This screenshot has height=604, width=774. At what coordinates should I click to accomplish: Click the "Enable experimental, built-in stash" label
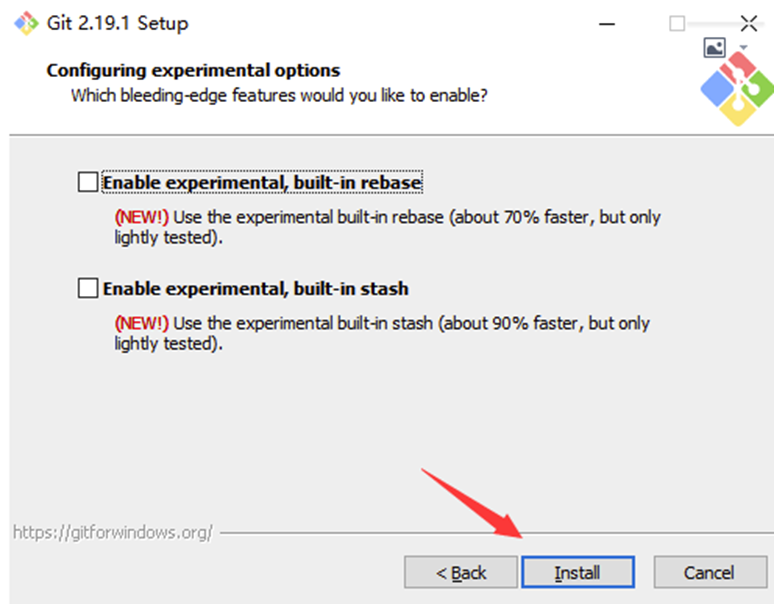[255, 289]
